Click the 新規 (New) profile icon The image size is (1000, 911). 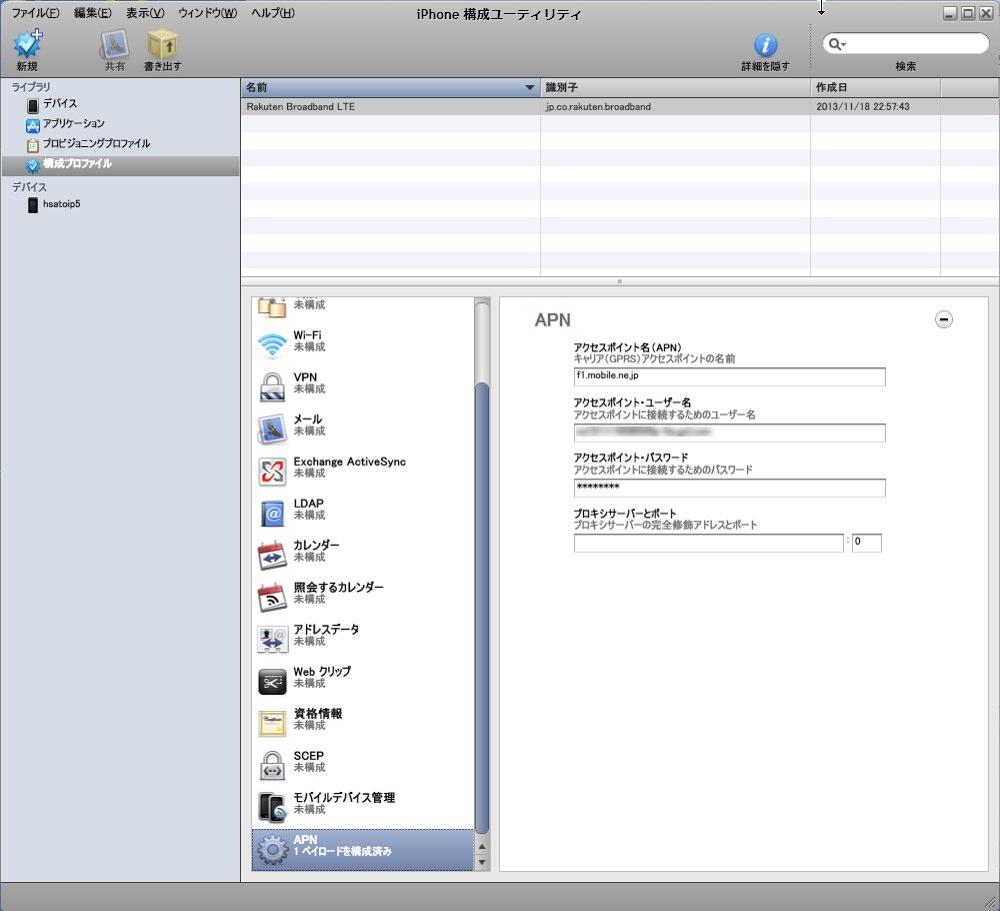click(x=27, y=43)
